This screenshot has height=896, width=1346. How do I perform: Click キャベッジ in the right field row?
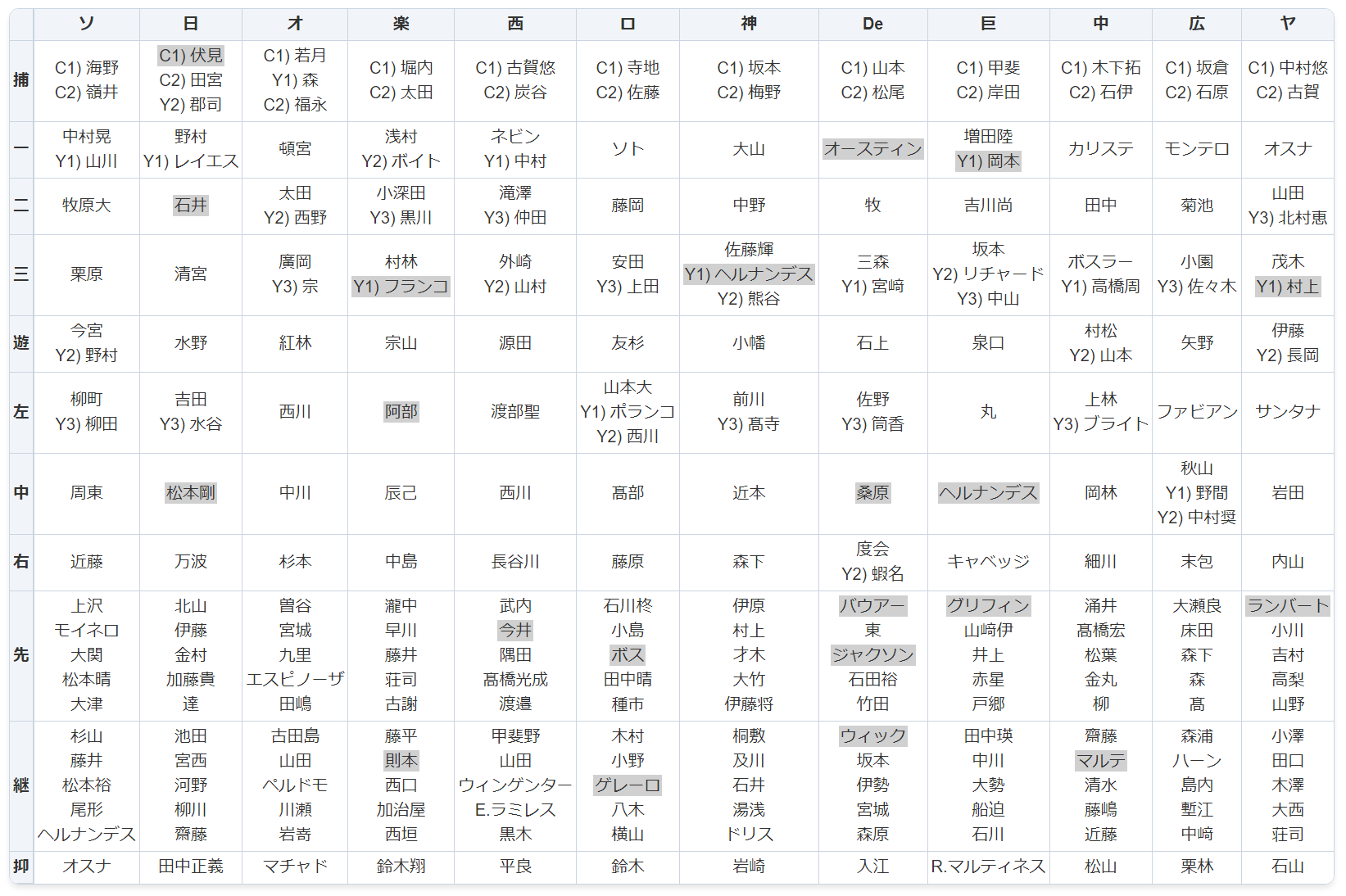pos(988,562)
